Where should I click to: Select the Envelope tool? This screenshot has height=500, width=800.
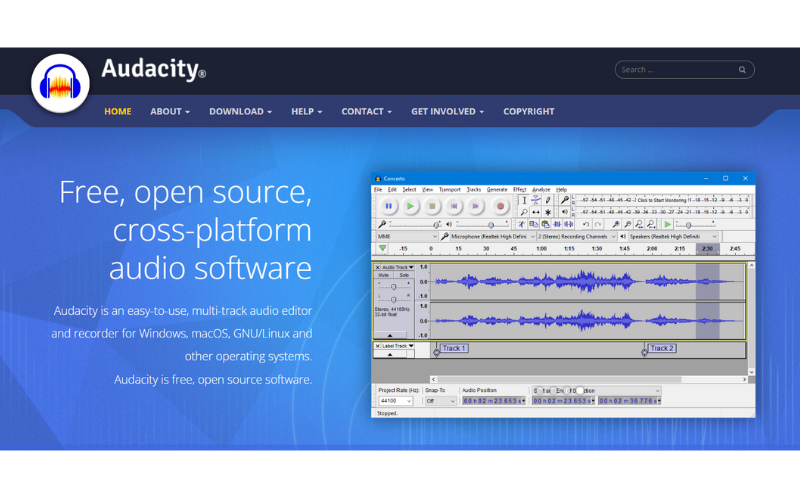536,201
